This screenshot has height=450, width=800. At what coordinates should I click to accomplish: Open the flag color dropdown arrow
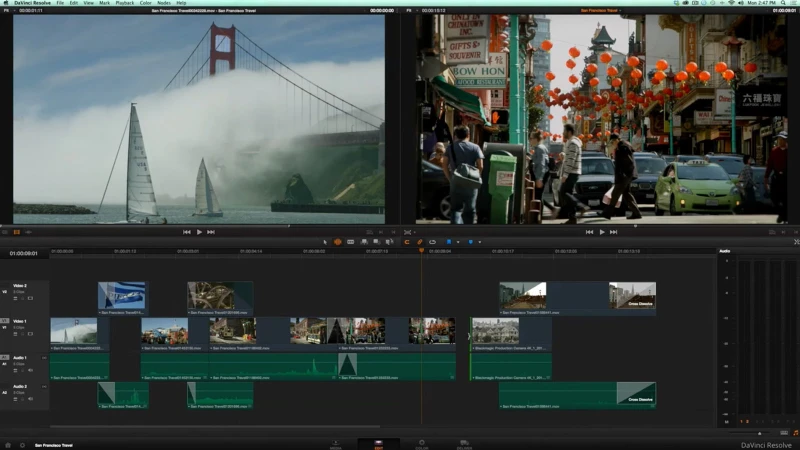click(x=457, y=241)
